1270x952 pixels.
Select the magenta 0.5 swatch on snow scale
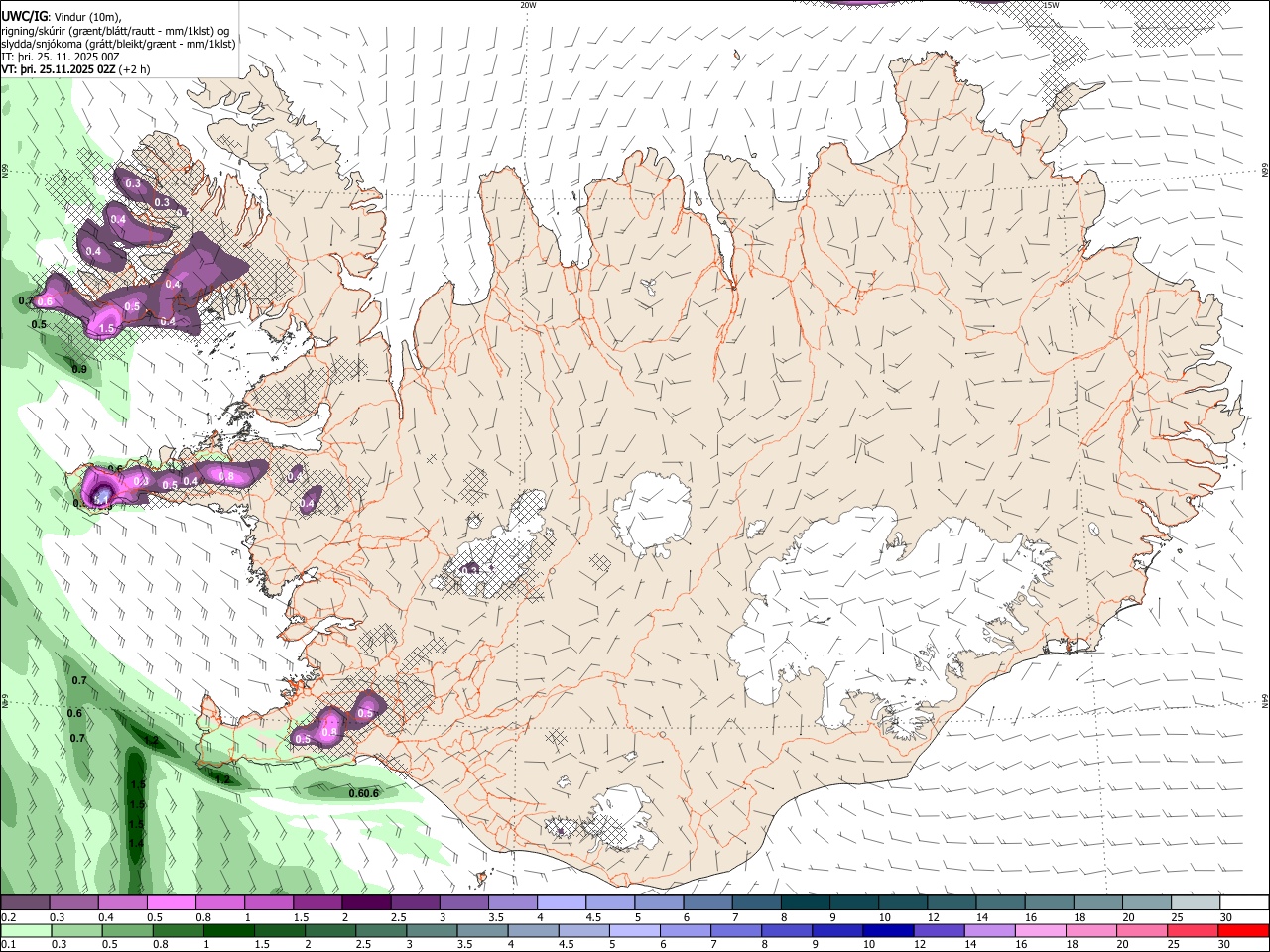[171, 903]
